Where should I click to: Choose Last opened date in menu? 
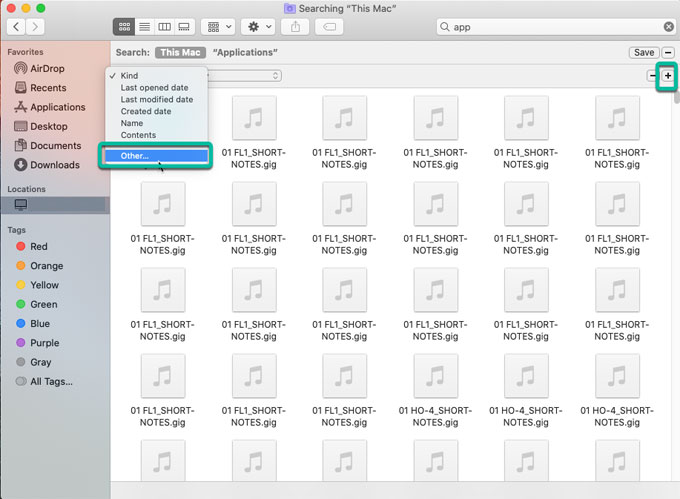coord(157,87)
